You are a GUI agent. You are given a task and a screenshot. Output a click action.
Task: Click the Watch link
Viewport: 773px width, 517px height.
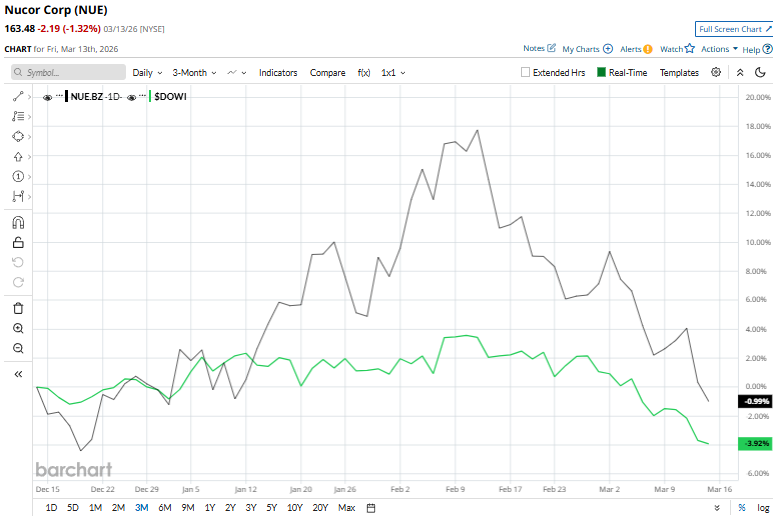[x=671, y=49]
